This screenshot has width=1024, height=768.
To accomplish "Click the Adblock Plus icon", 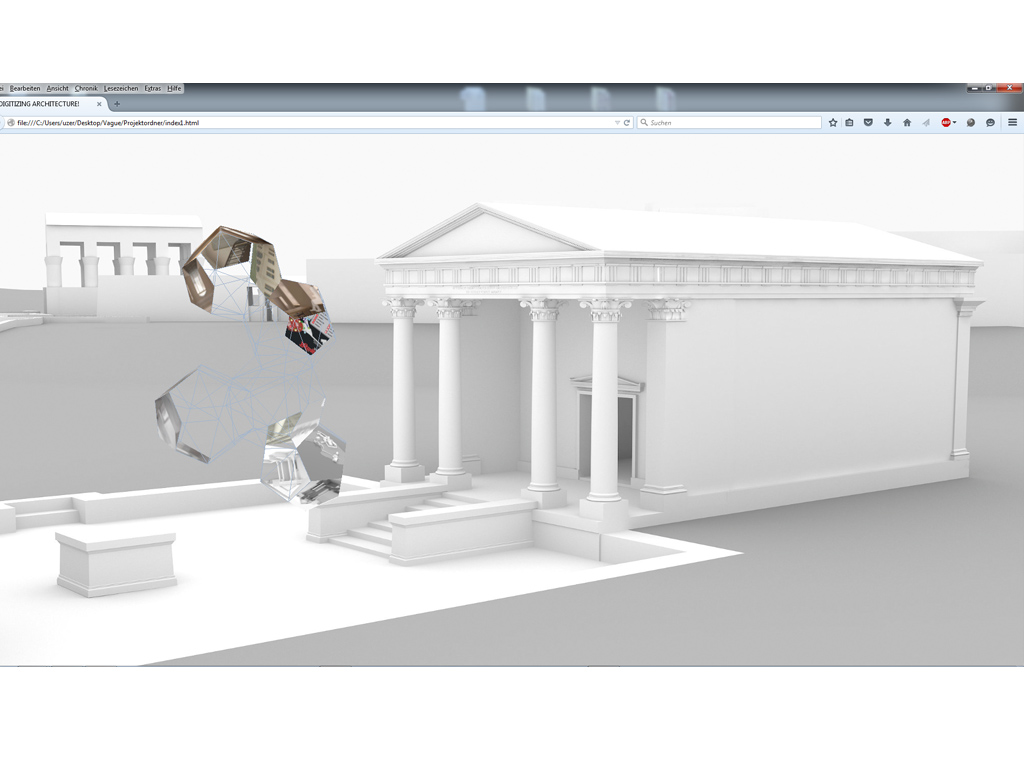I will tap(945, 122).
